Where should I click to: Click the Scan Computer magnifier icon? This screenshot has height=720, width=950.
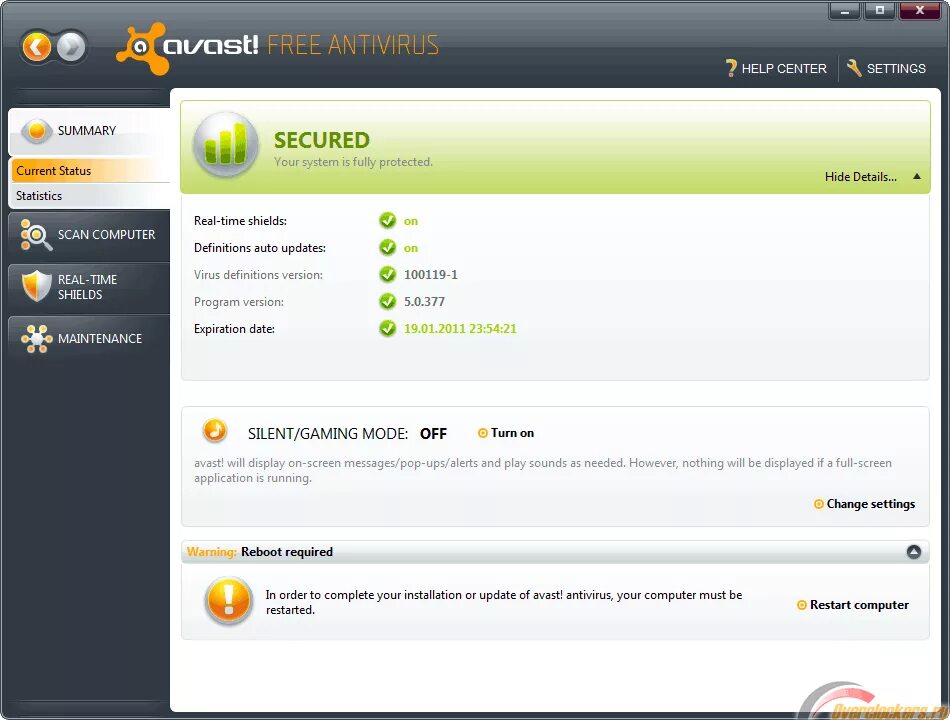point(36,235)
